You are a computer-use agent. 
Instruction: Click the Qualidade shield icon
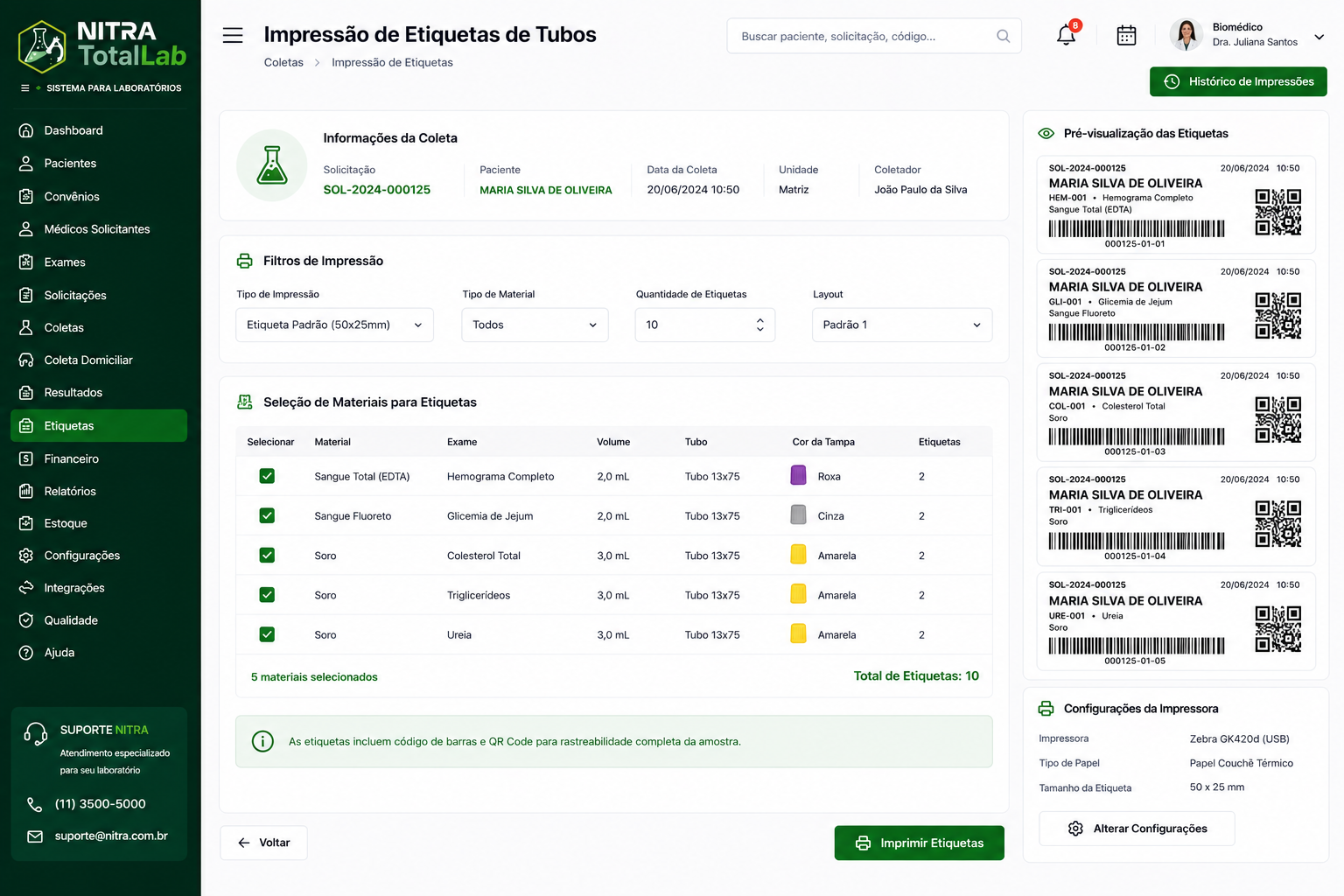[26, 620]
